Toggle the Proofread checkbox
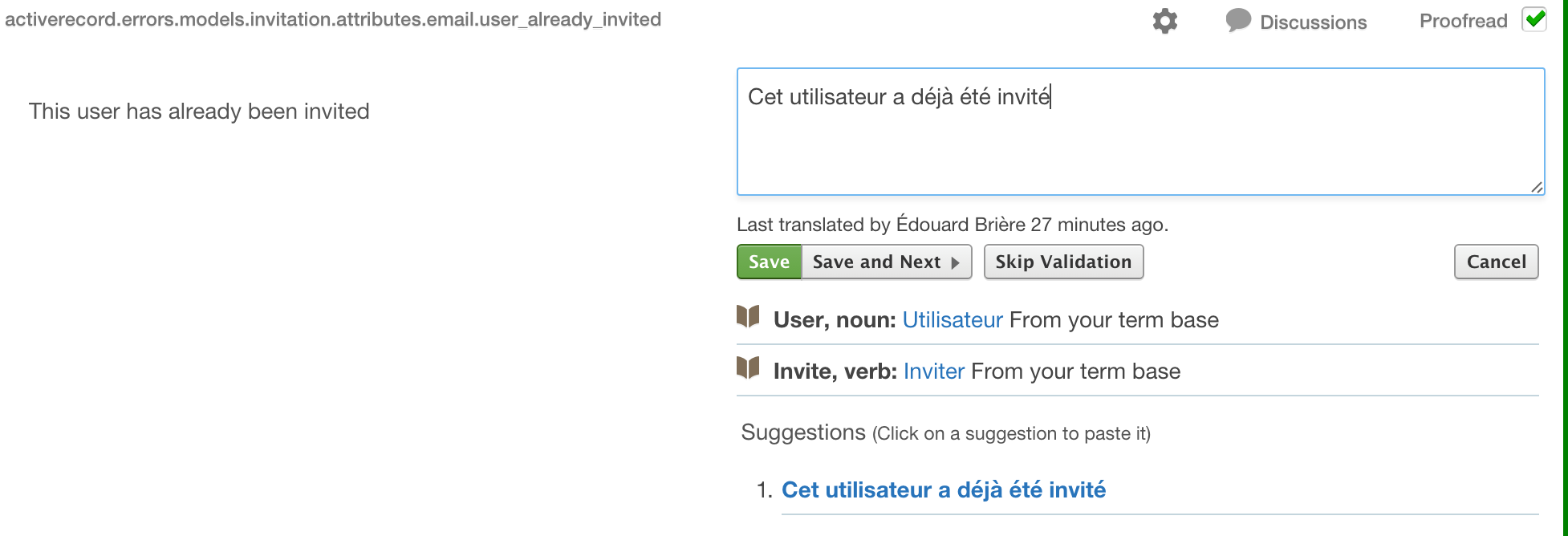This screenshot has height=536, width=1568. [1534, 20]
